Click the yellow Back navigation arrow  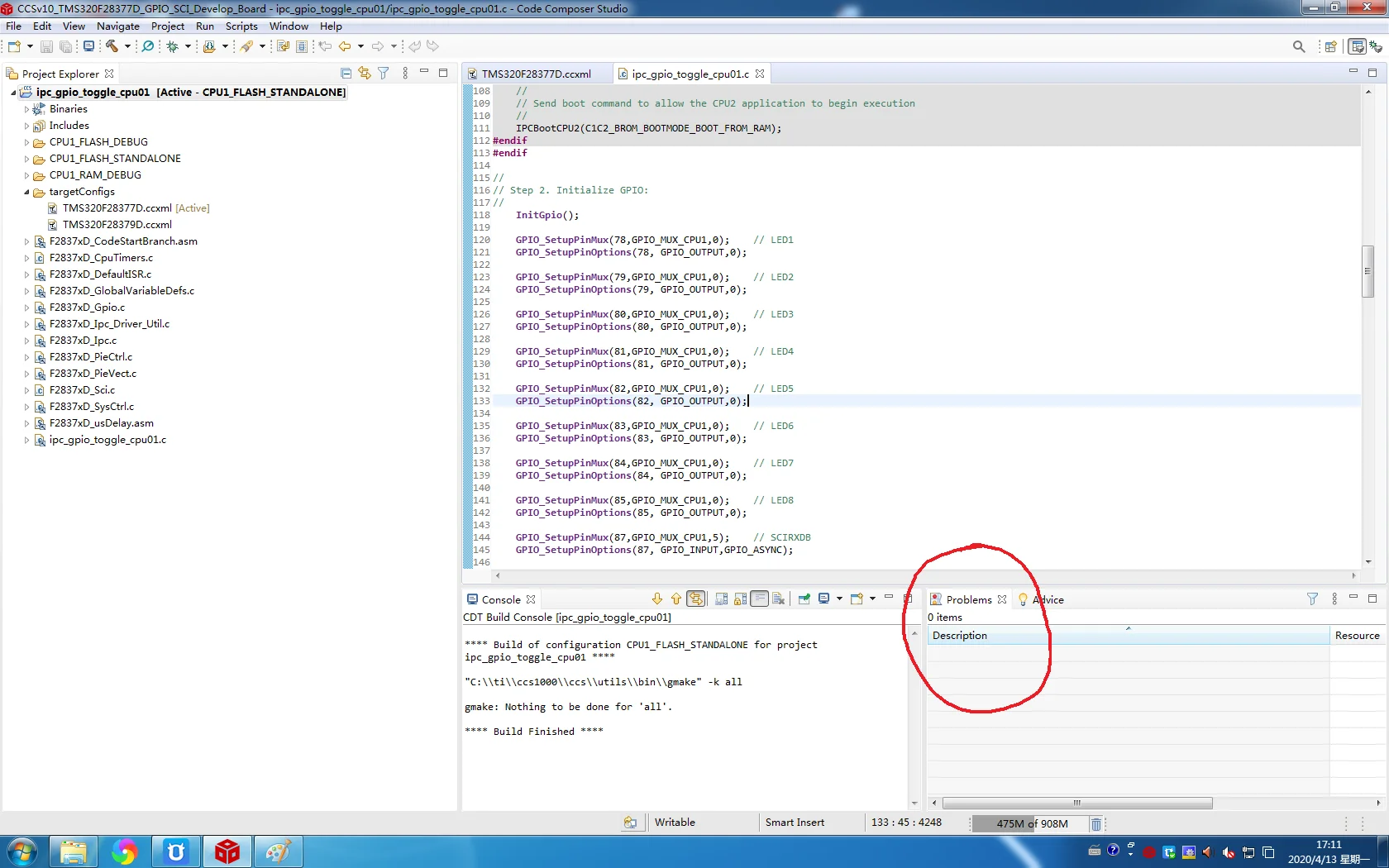345,46
